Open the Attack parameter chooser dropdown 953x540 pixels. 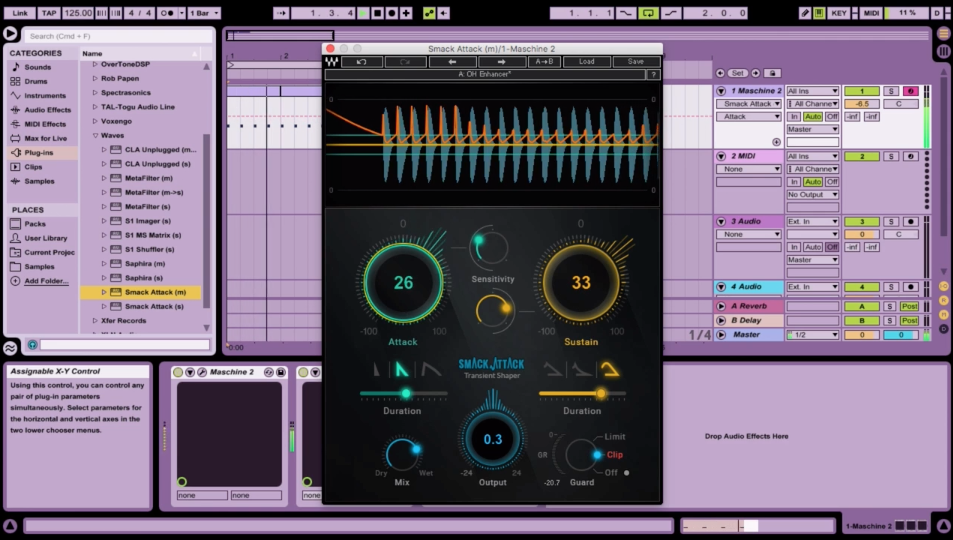click(748, 116)
